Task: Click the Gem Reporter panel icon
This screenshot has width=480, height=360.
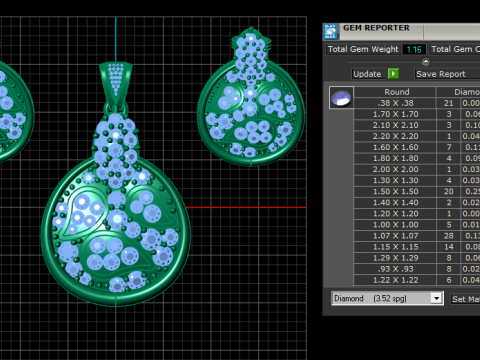Action: [331, 31]
